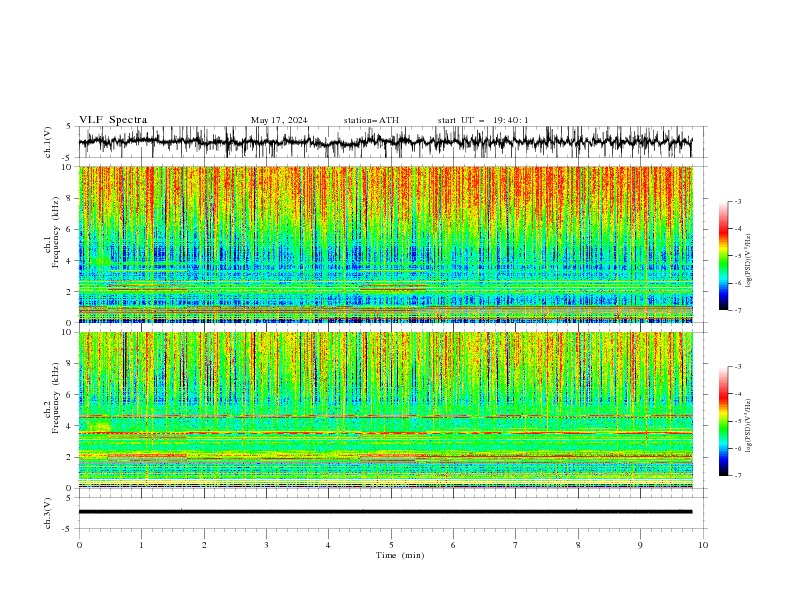
Task: Click the date May 17, 2024
Action: coord(279,120)
